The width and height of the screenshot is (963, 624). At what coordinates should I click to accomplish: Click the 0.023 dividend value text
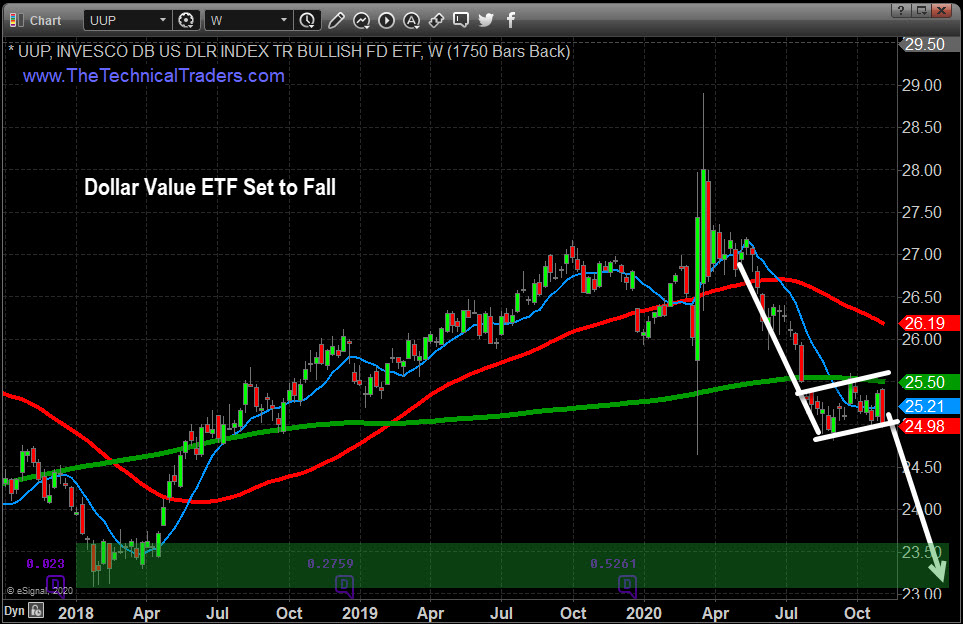[45, 563]
